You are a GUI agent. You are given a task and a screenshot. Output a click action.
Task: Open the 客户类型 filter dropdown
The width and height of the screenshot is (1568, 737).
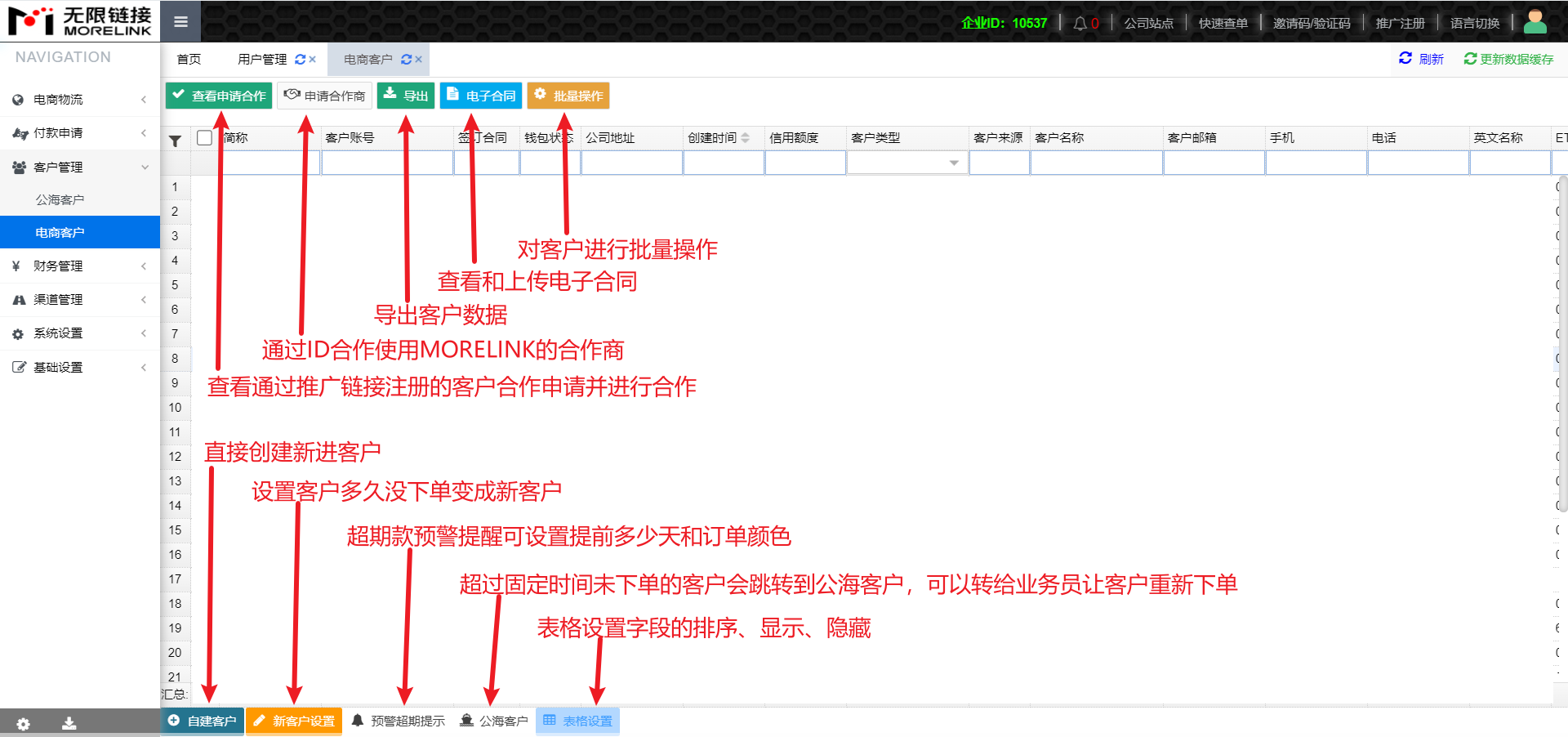(953, 163)
